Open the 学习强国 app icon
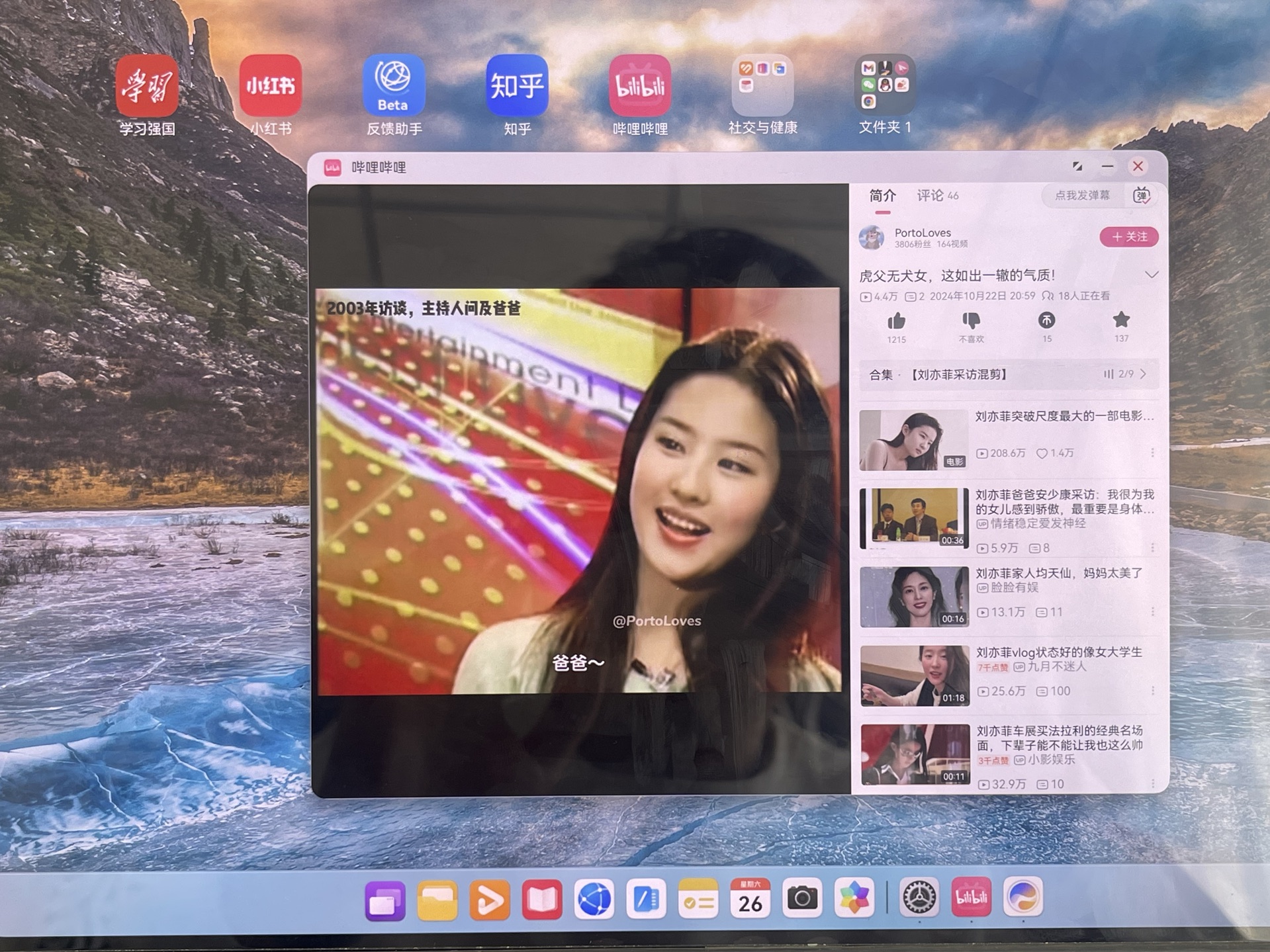Viewport: 1270px width, 952px height. pos(147,86)
